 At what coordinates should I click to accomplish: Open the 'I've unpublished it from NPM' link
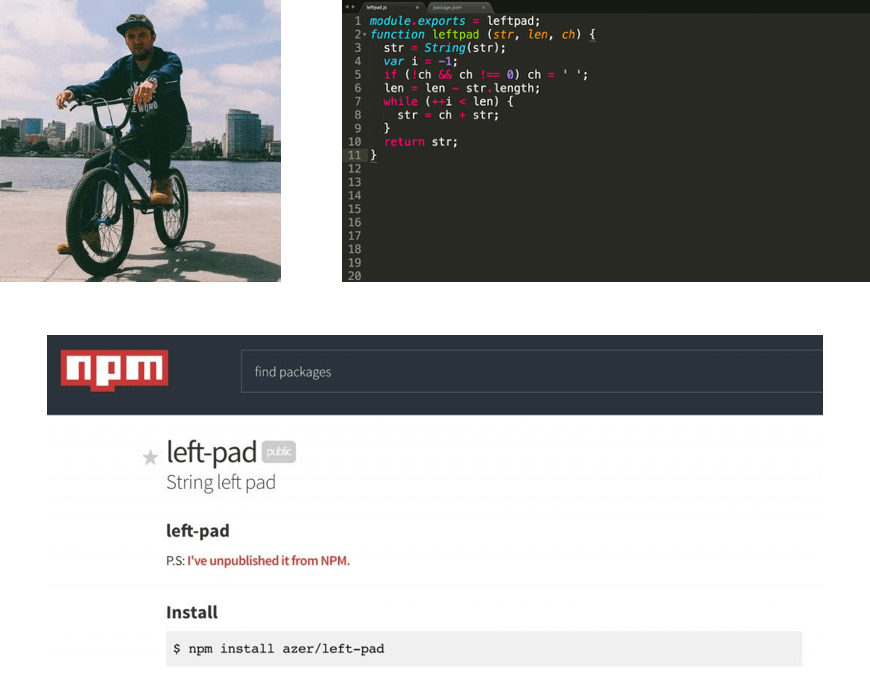(x=268, y=561)
